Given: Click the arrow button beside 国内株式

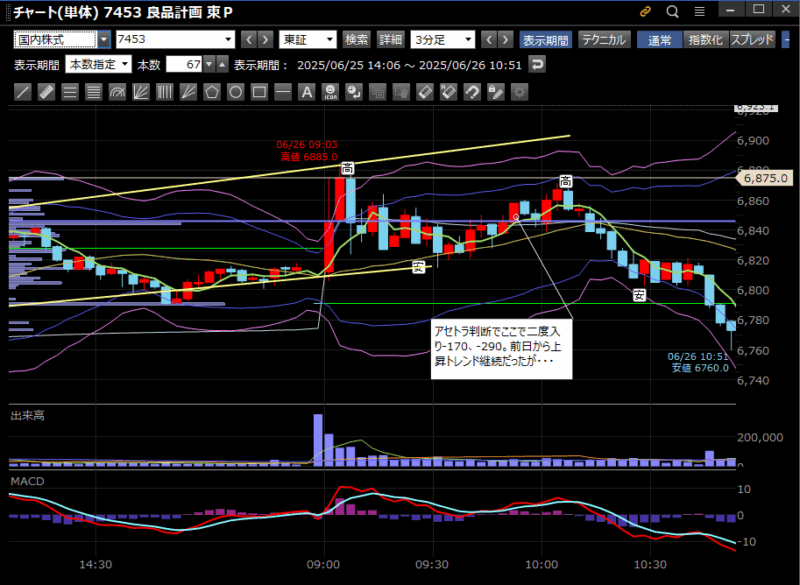Looking at the screenshot, I should (x=104, y=39).
